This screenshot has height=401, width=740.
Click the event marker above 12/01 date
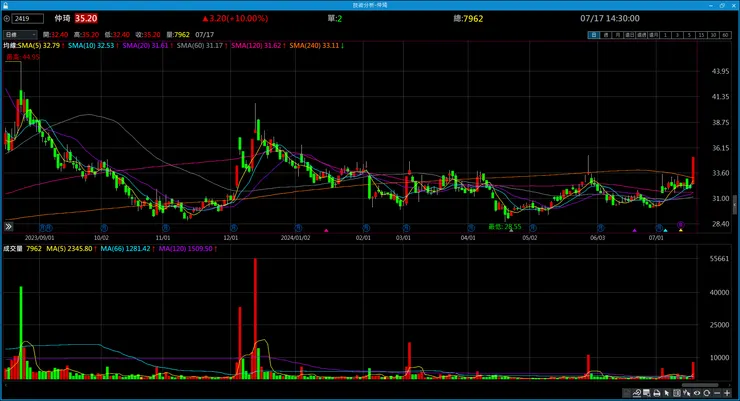click(x=233, y=228)
